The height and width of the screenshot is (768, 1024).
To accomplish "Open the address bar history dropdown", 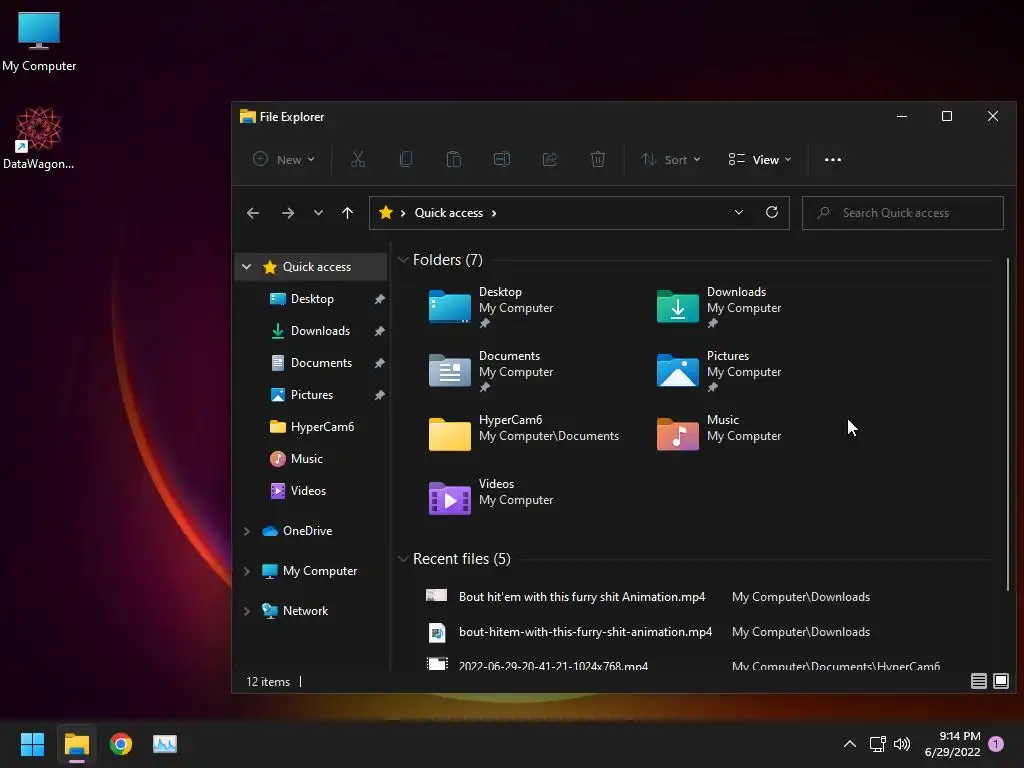I will coord(739,212).
